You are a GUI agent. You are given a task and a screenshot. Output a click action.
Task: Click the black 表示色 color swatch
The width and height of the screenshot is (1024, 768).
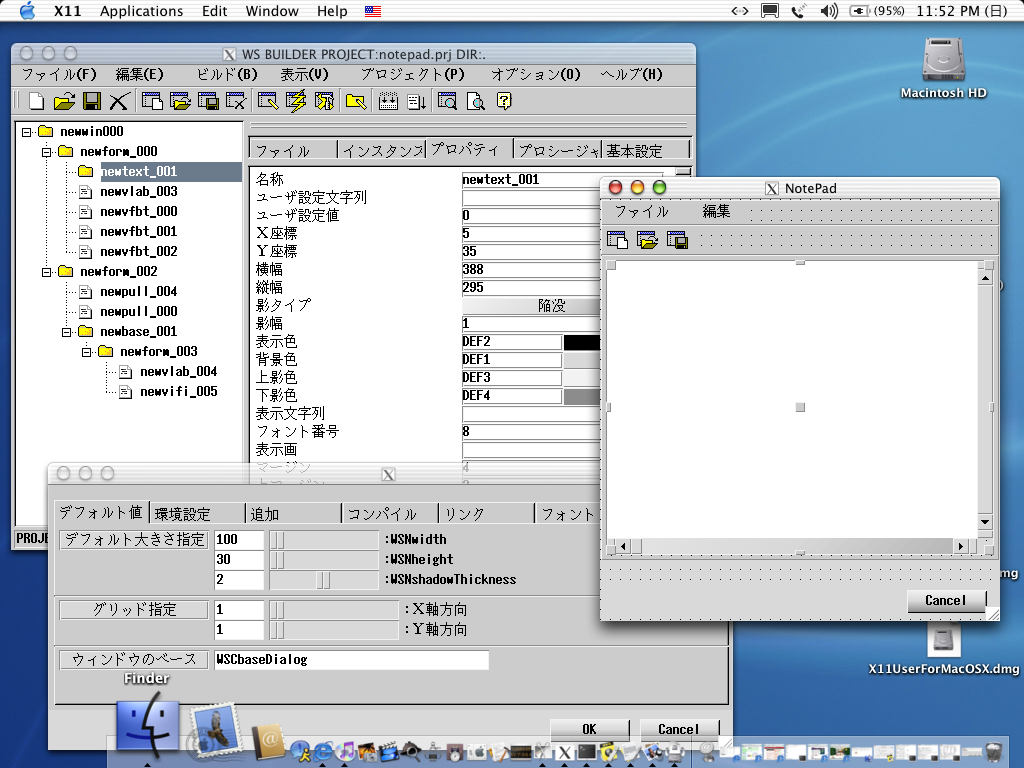click(x=582, y=342)
